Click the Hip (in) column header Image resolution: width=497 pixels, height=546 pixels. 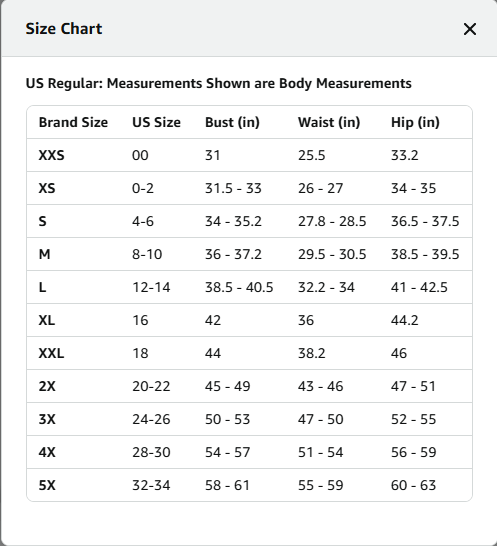tap(415, 122)
